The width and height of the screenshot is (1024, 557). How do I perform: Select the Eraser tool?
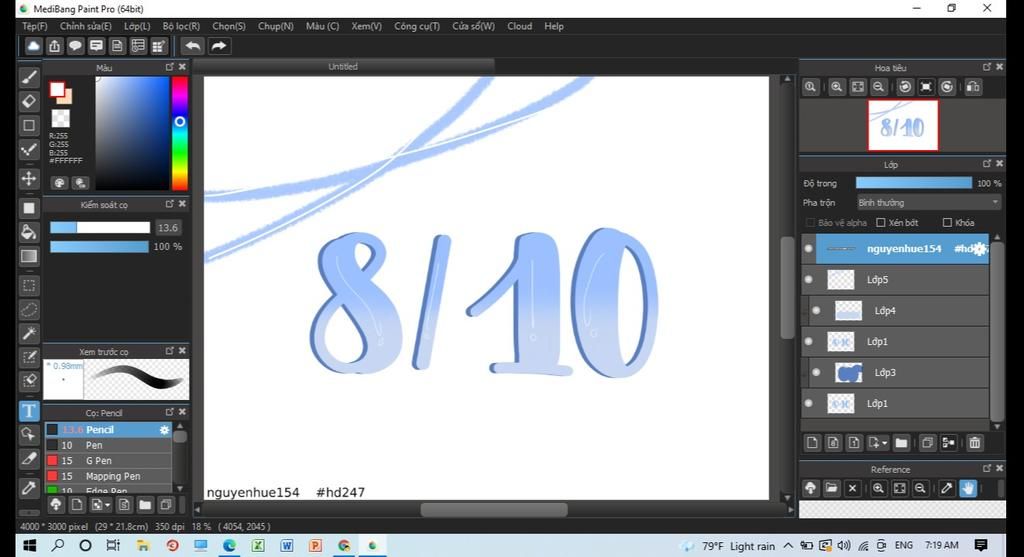coord(29,101)
